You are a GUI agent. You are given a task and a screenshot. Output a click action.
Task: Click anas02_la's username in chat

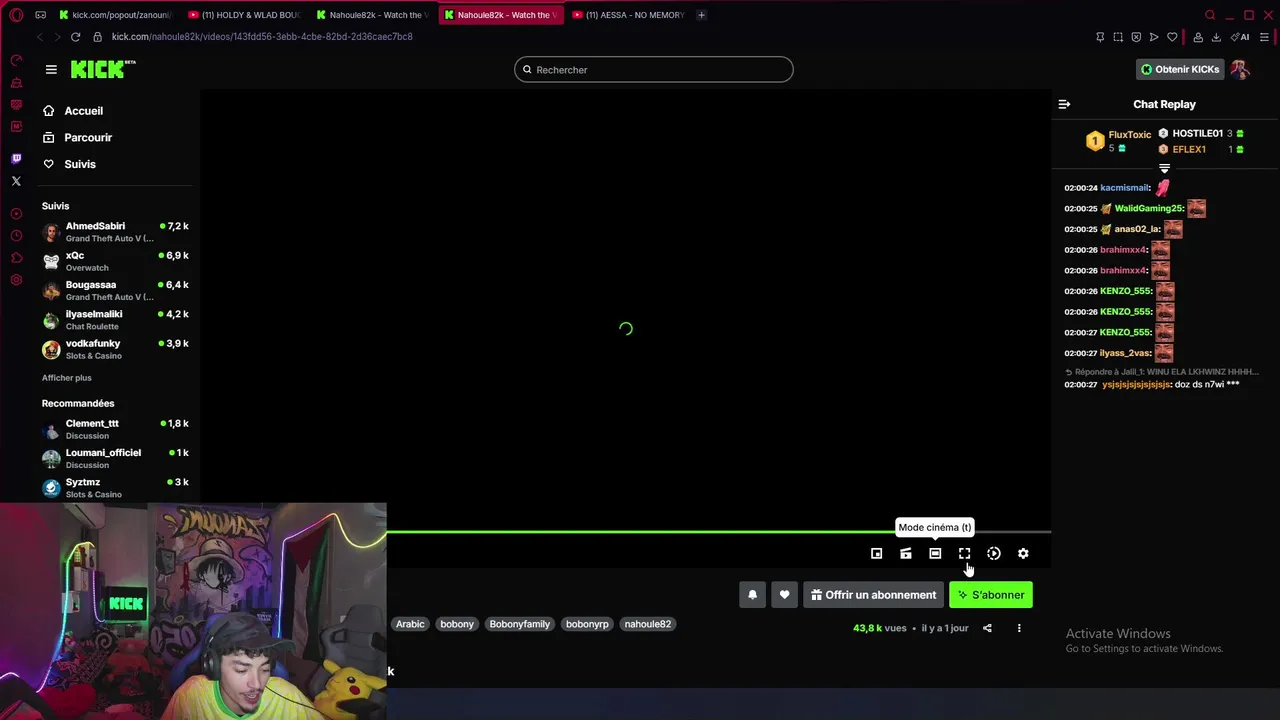(1137, 229)
